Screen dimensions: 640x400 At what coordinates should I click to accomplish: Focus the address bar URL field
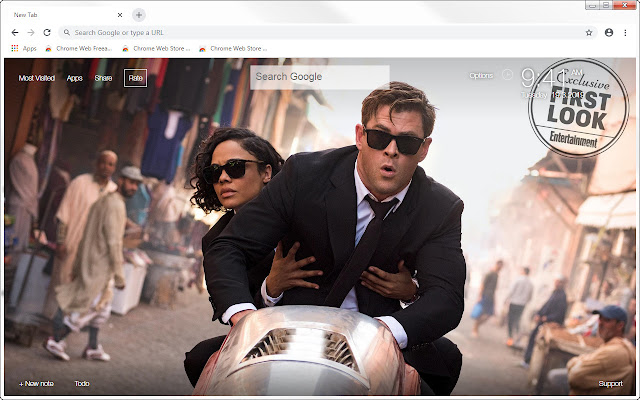(327, 33)
